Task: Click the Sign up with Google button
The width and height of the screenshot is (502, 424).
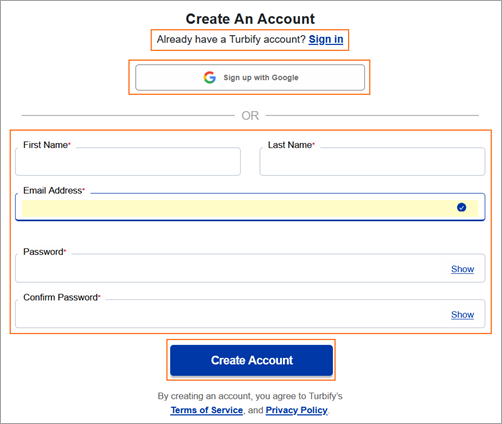Action: click(x=250, y=77)
